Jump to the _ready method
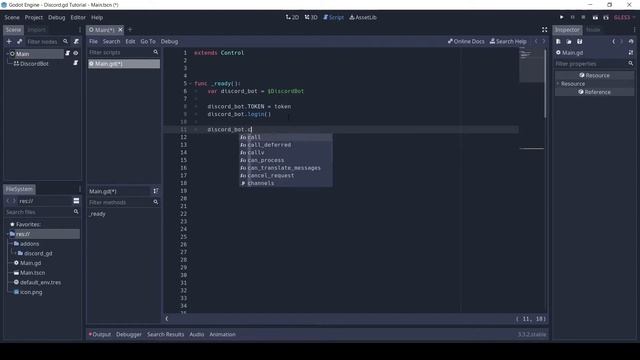 click(x=98, y=214)
